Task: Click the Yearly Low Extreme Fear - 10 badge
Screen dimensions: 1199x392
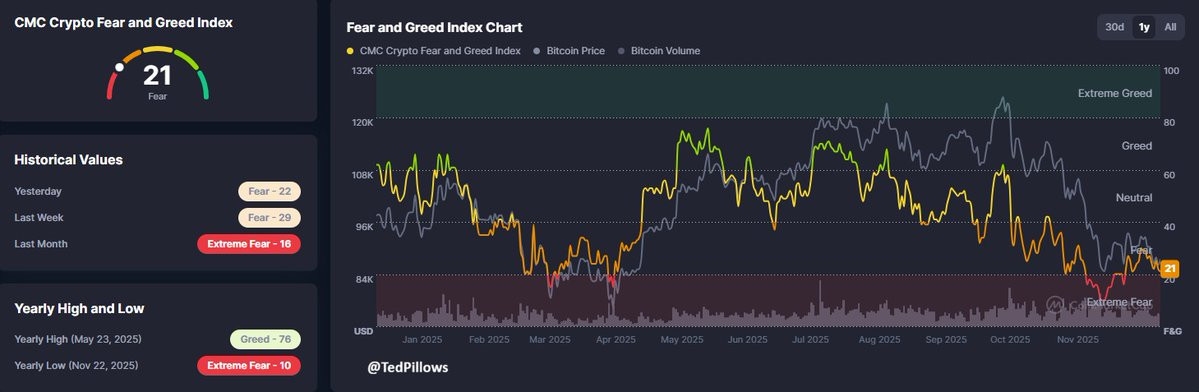Action: click(249, 365)
